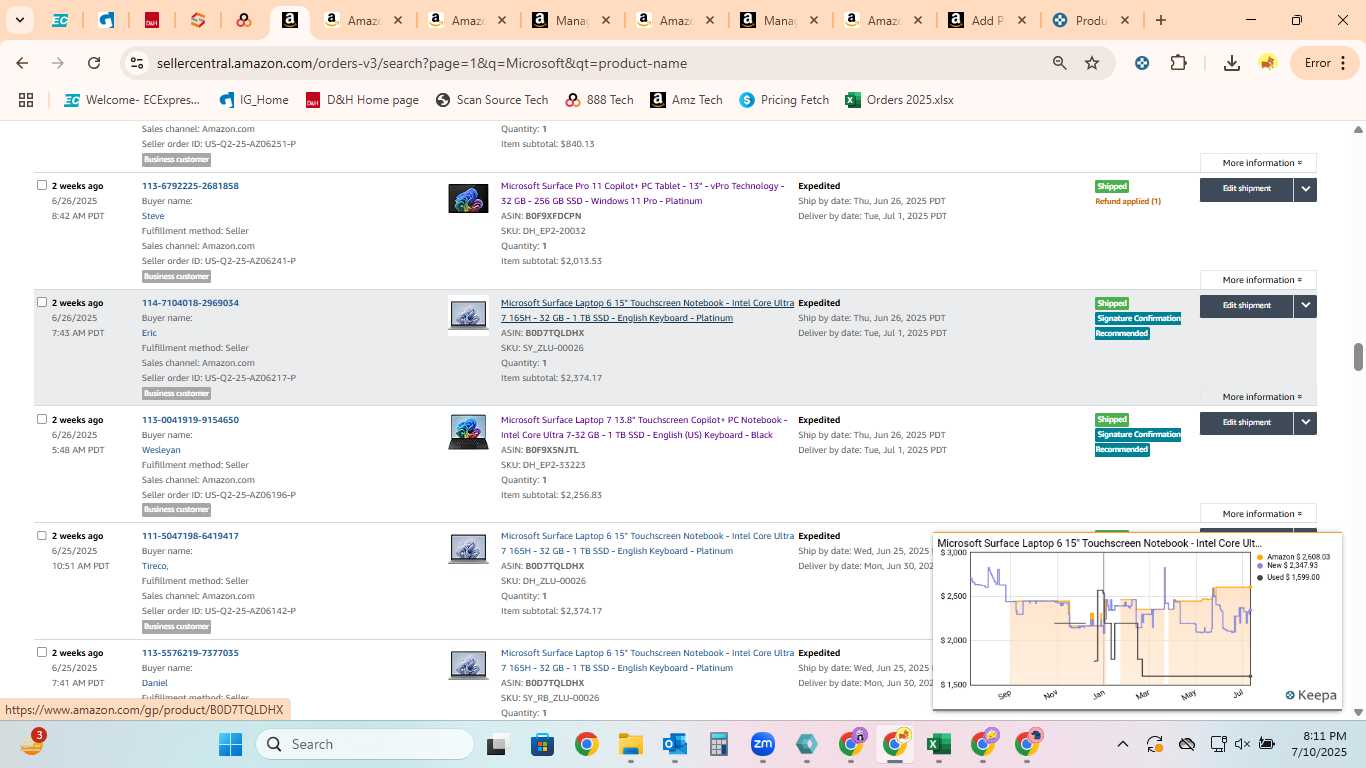Viewport: 1366px width, 768px height.
Task: Open buyer name link Tireco
Action: coord(155,566)
